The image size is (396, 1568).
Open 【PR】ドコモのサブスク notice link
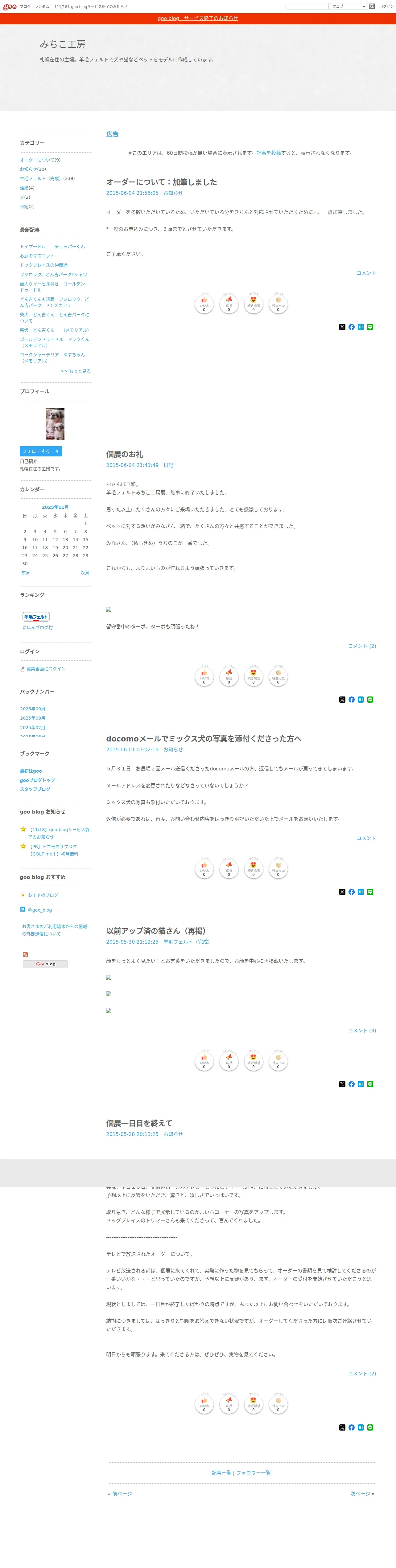pos(54,850)
